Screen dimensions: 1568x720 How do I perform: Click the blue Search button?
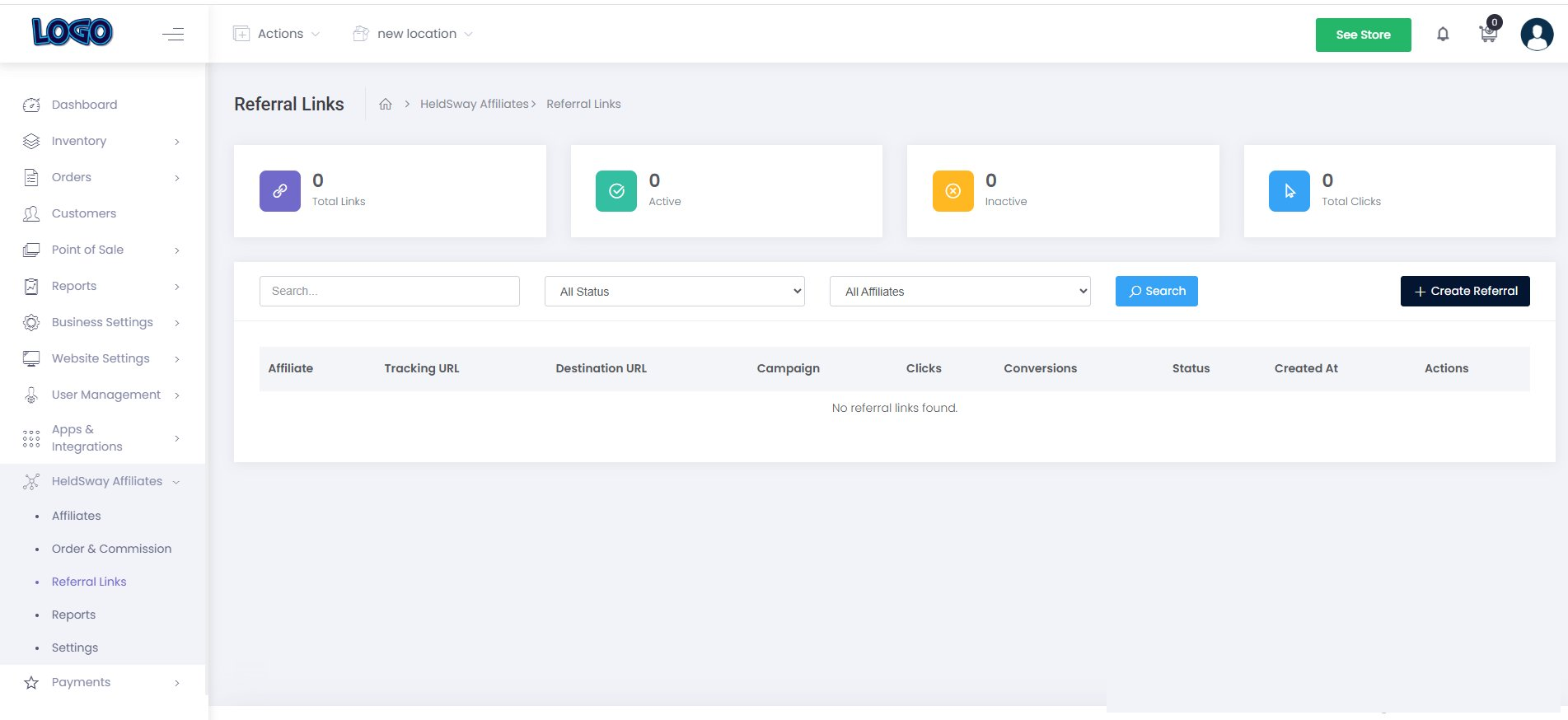click(x=1157, y=291)
